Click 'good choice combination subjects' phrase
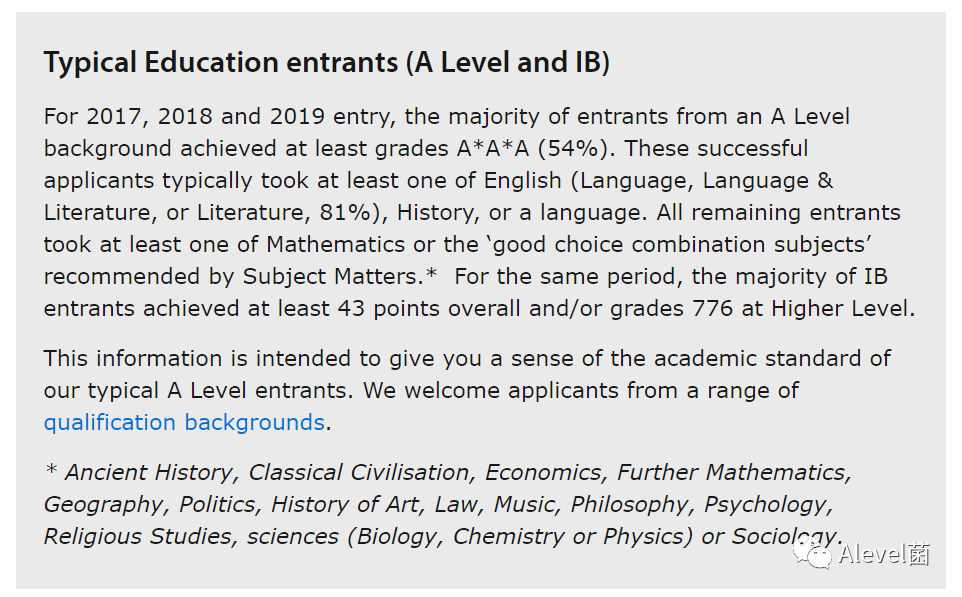The height and width of the screenshot is (597, 962). 679,244
